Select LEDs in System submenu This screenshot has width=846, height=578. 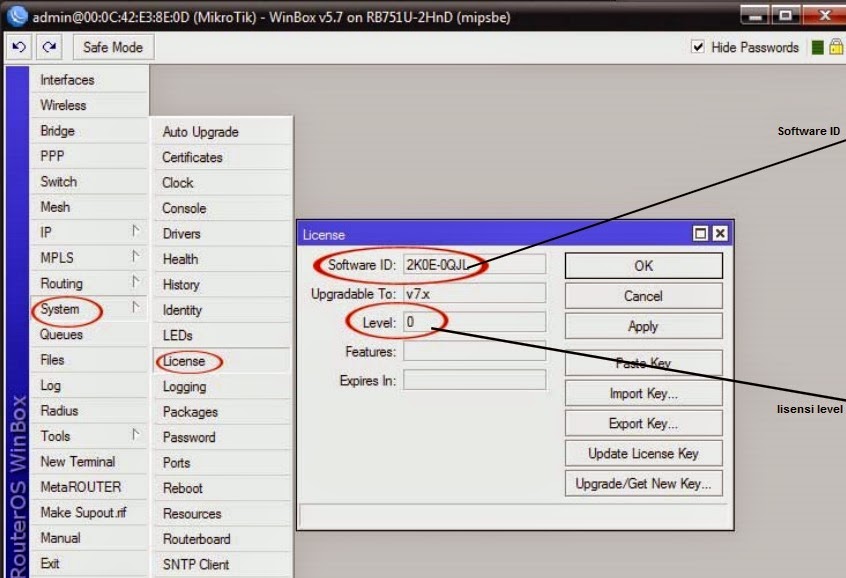[x=222, y=335]
